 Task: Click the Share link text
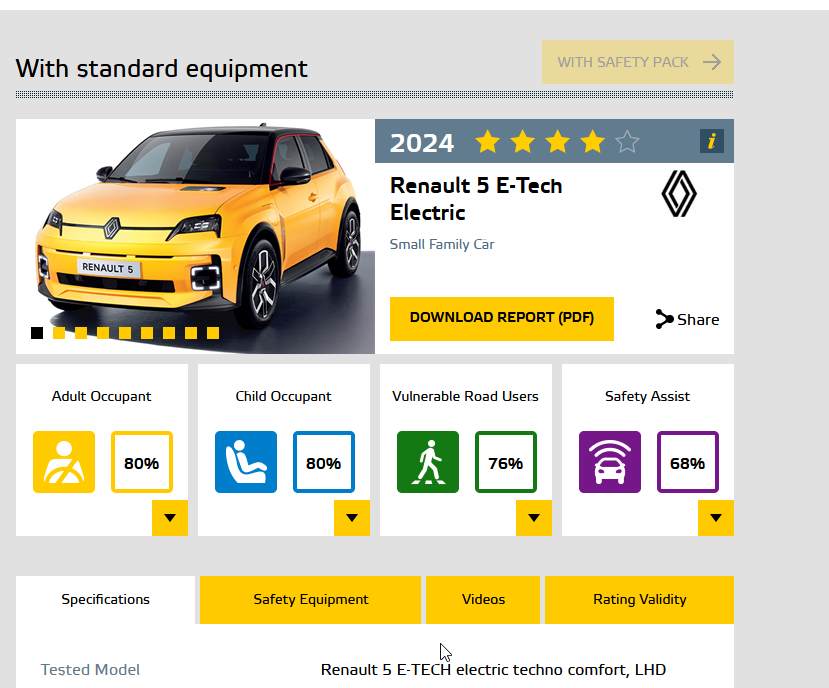[x=698, y=319]
